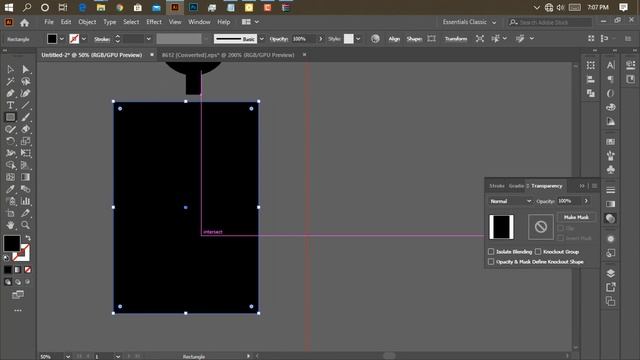This screenshot has height=360, width=640.
Task: Choose the Lasso tool
Action: (25, 82)
